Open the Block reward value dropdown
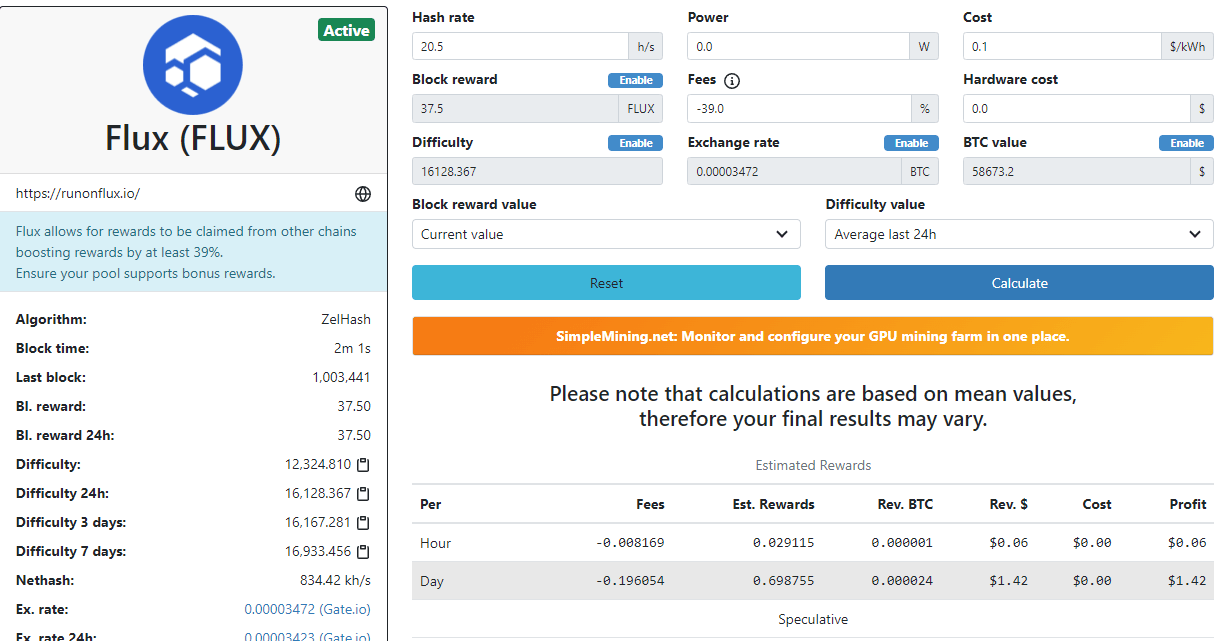The width and height of the screenshot is (1219, 641). tap(606, 234)
